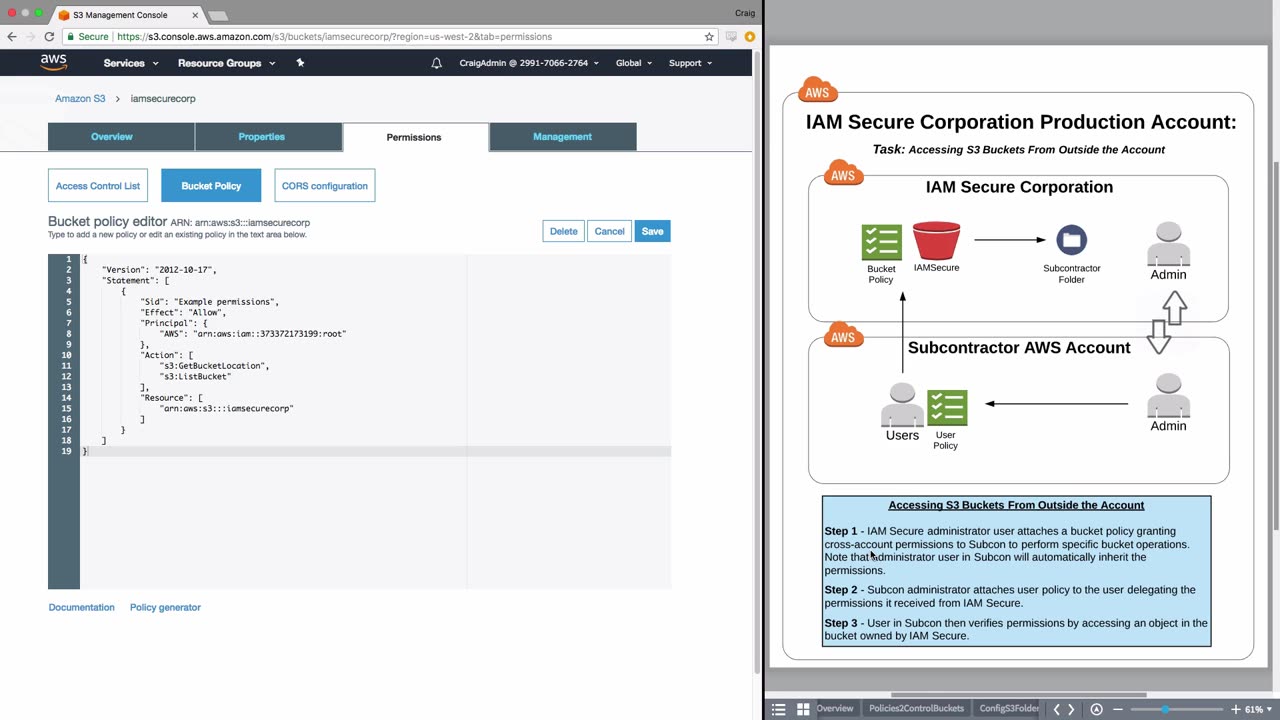Open the notifications bell

coord(436,63)
